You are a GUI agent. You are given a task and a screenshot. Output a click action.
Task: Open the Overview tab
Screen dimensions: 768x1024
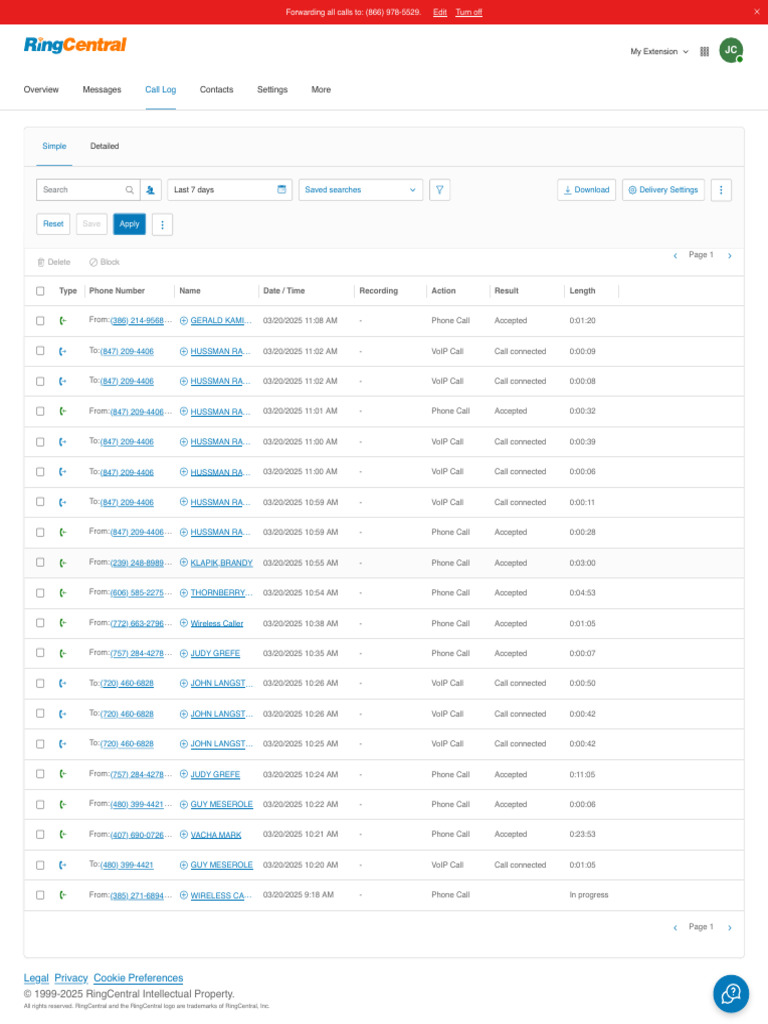coord(41,89)
